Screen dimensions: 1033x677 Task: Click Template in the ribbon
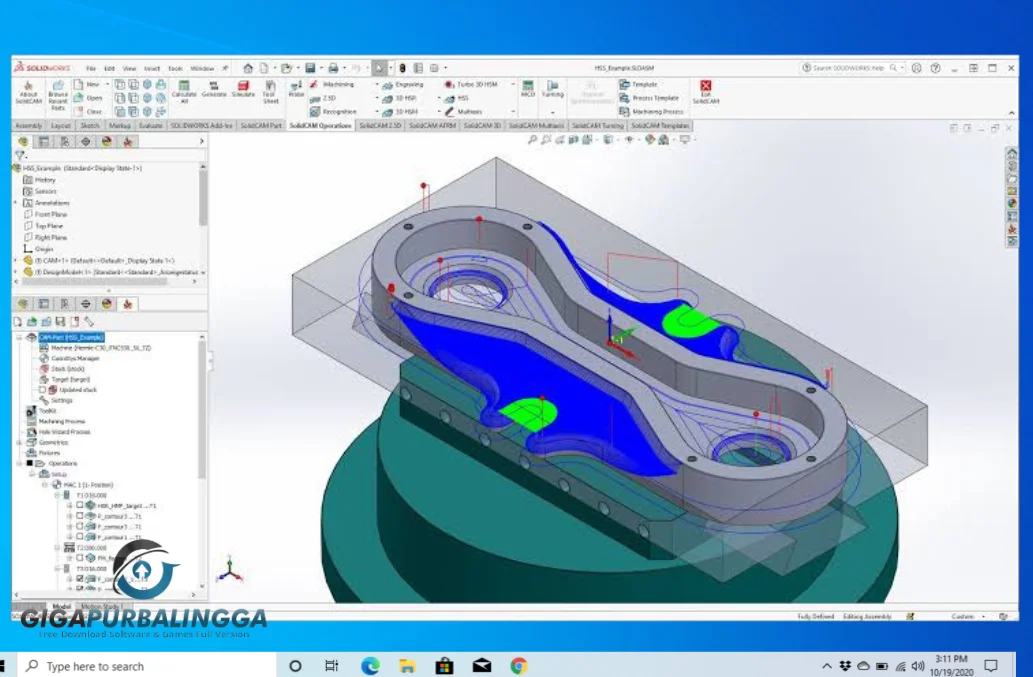(x=638, y=85)
